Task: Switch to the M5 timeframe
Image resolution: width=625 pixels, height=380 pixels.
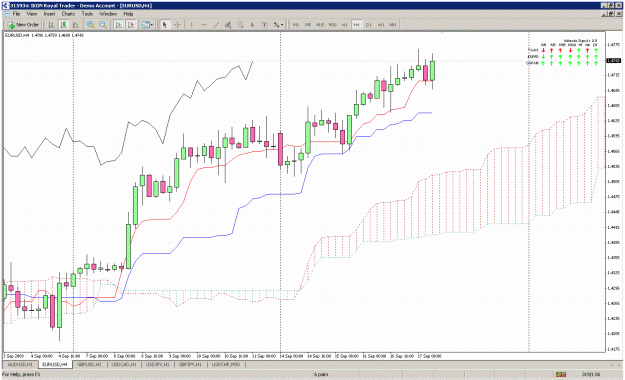Action: pyautogui.click(x=308, y=25)
